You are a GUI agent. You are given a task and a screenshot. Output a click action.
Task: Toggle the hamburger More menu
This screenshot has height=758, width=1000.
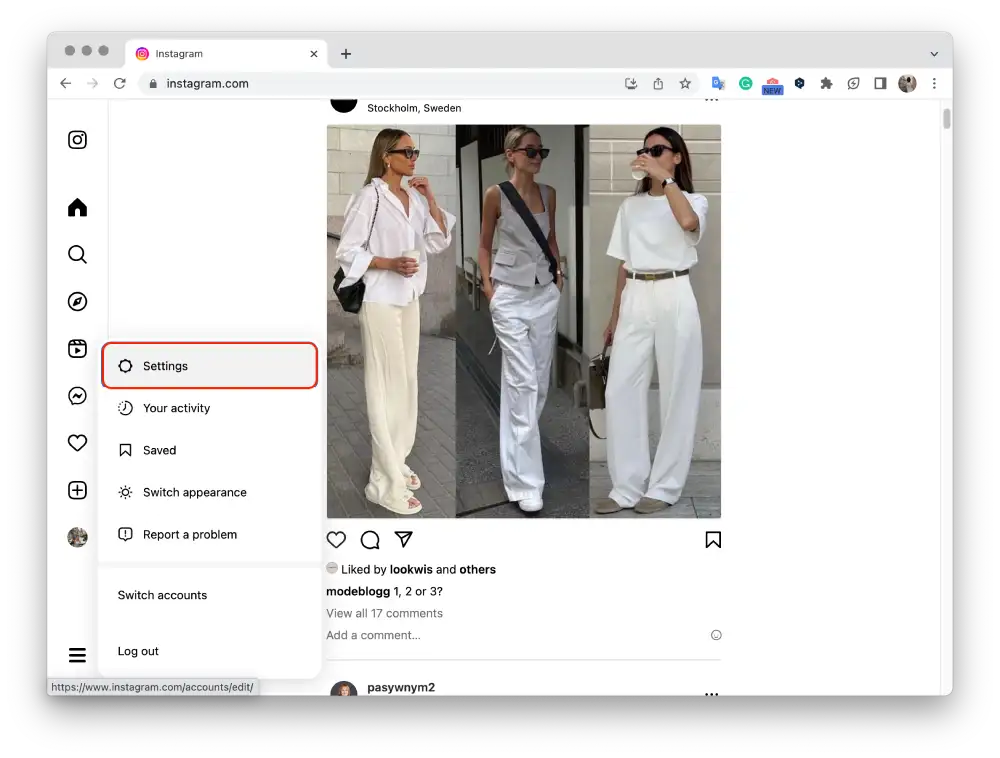pyautogui.click(x=77, y=655)
